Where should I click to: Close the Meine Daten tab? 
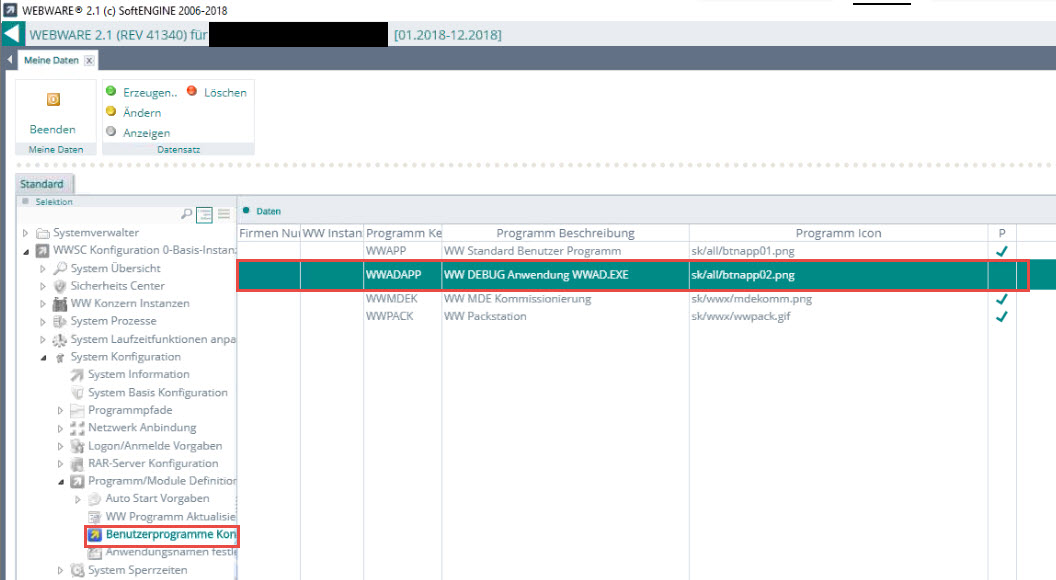coord(89,61)
